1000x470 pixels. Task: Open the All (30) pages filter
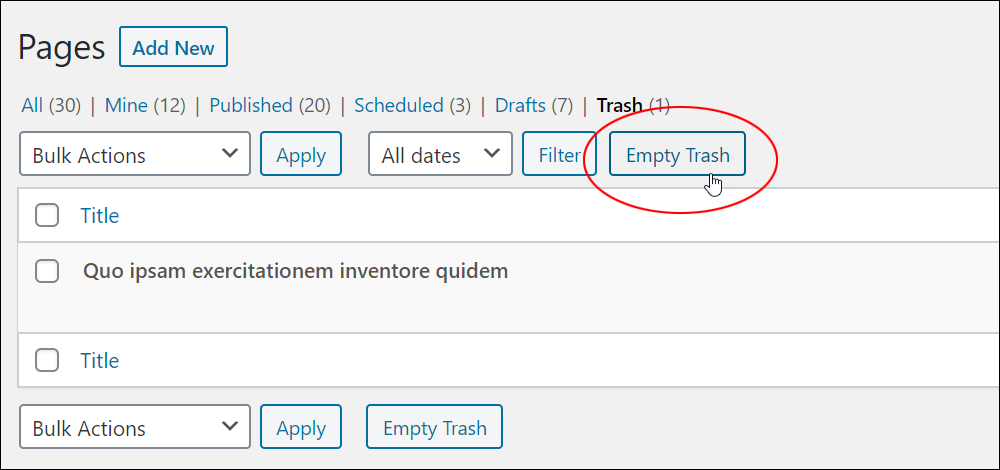tap(51, 105)
